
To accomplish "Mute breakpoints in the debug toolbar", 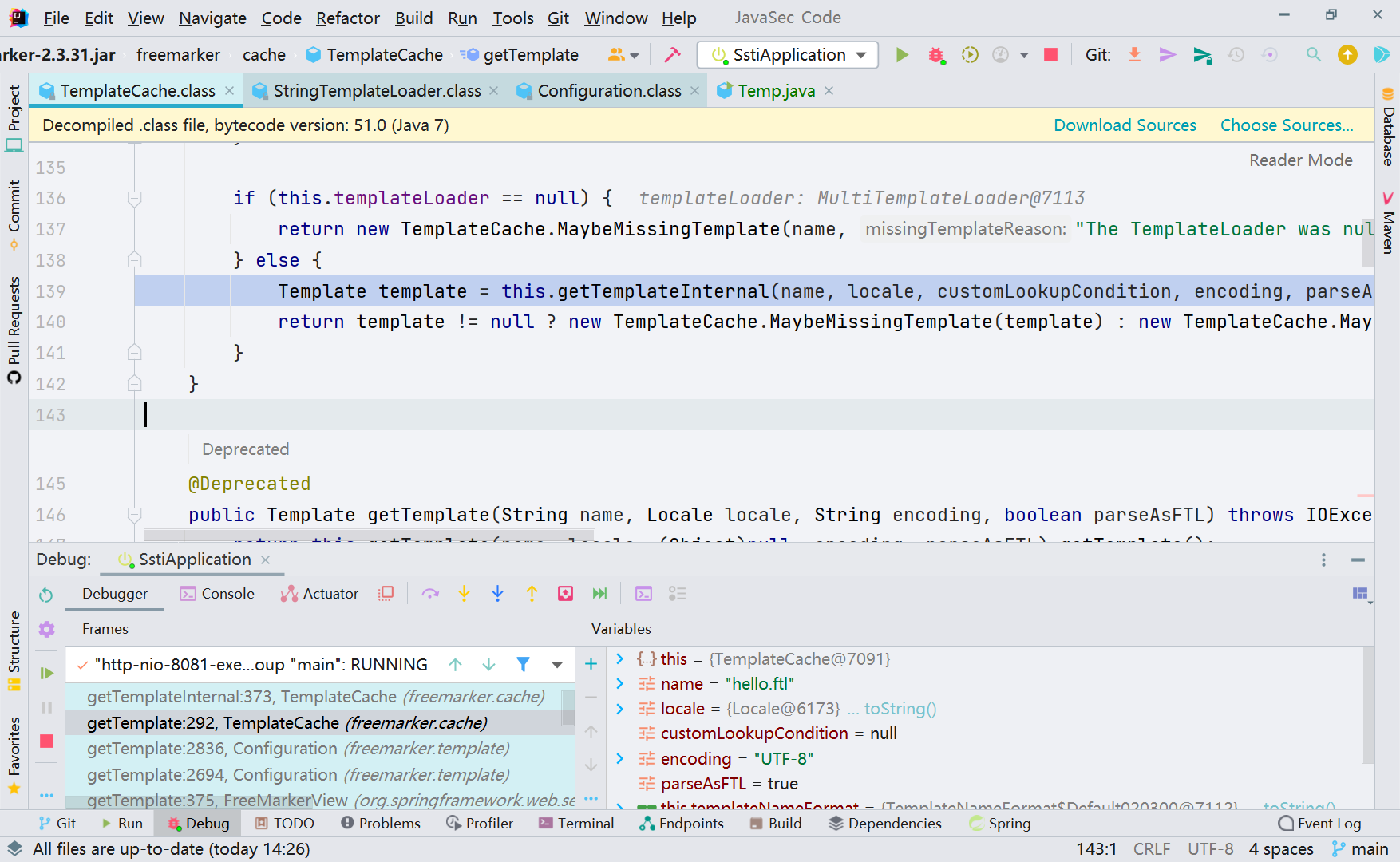I will click(386, 593).
